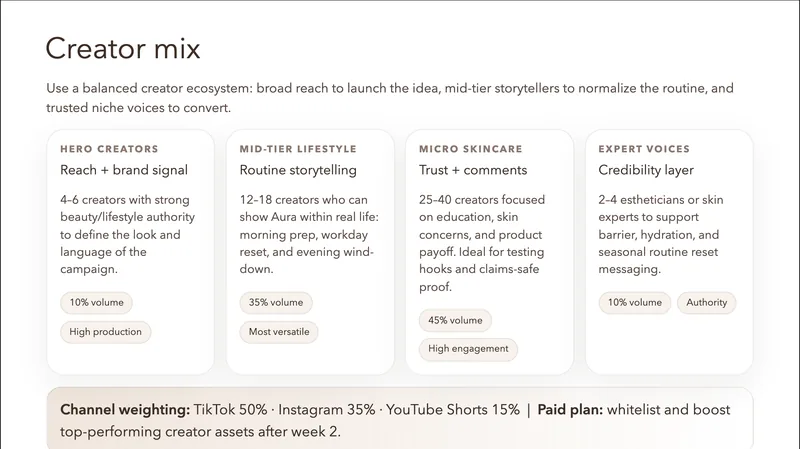
Task: Select the Routine storytelling heading
Action: pos(298,170)
